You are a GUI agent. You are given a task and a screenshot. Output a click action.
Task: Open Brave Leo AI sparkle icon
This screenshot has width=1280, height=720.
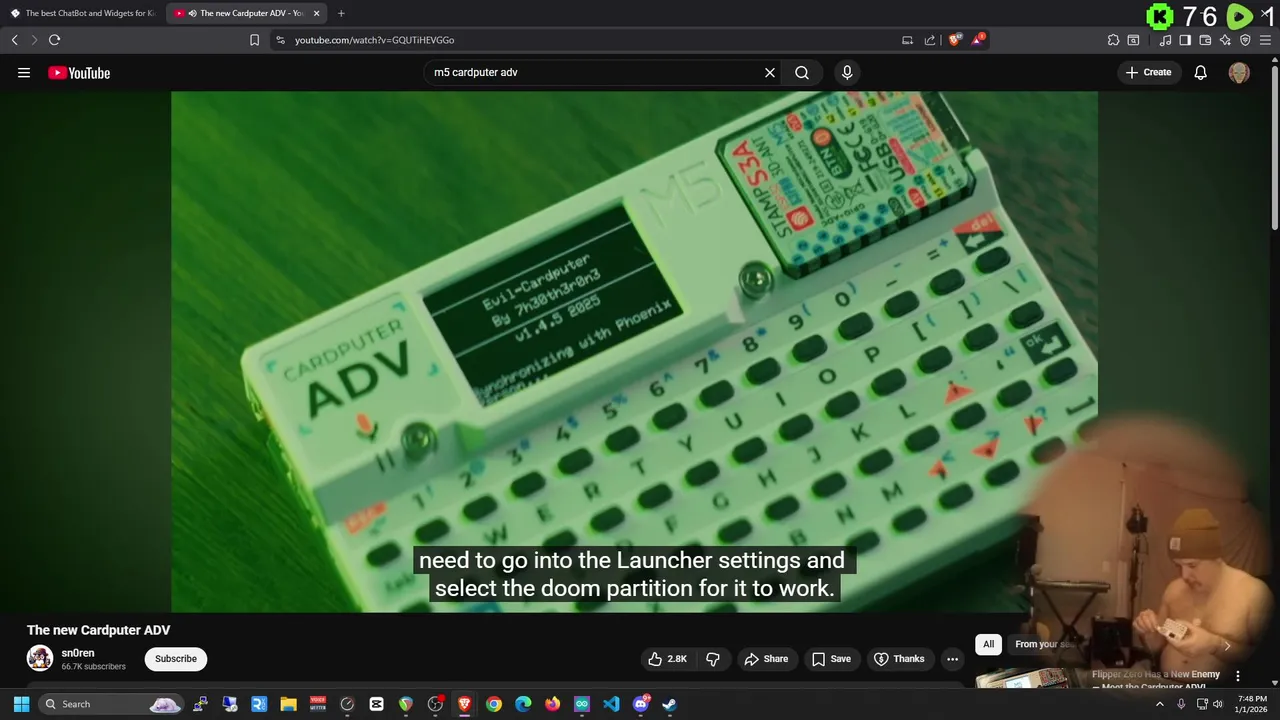coord(1225,40)
